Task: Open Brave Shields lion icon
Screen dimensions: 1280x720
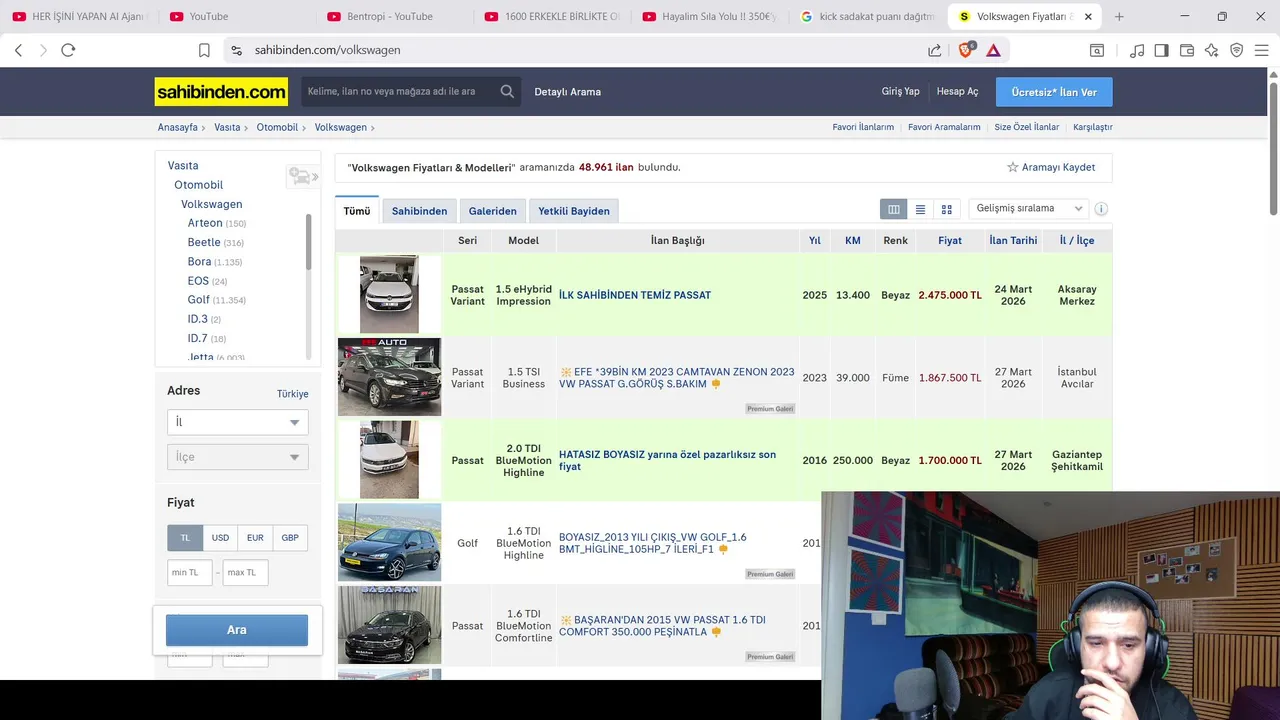Action: 966,50
